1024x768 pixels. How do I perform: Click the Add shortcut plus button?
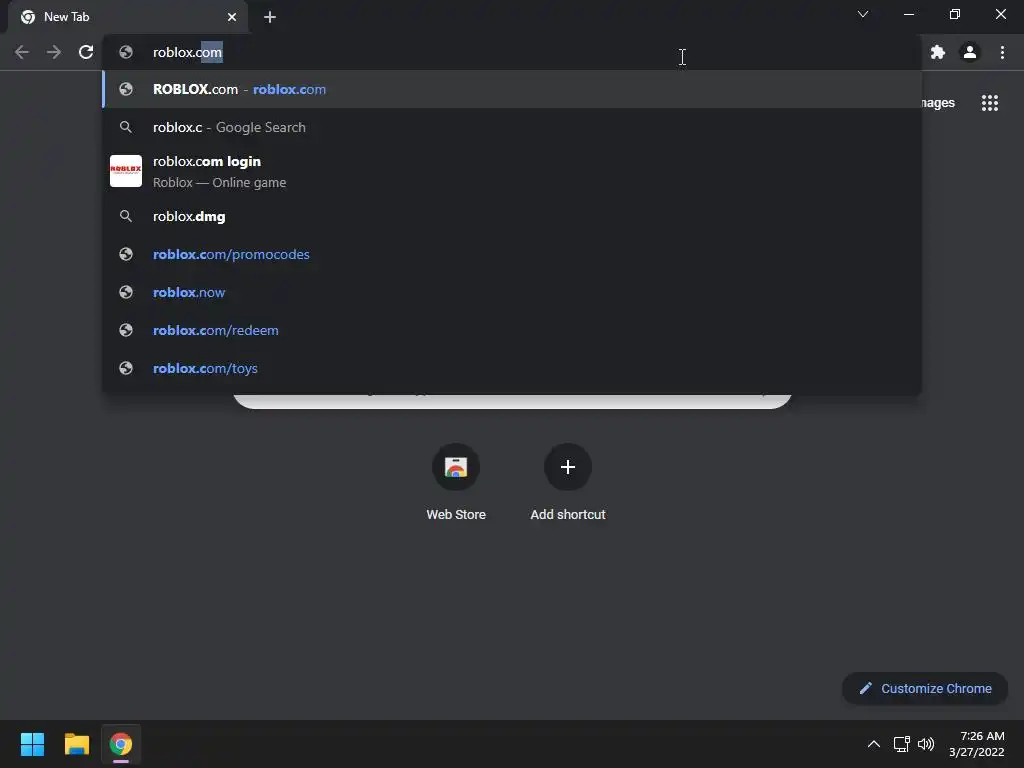tap(568, 467)
